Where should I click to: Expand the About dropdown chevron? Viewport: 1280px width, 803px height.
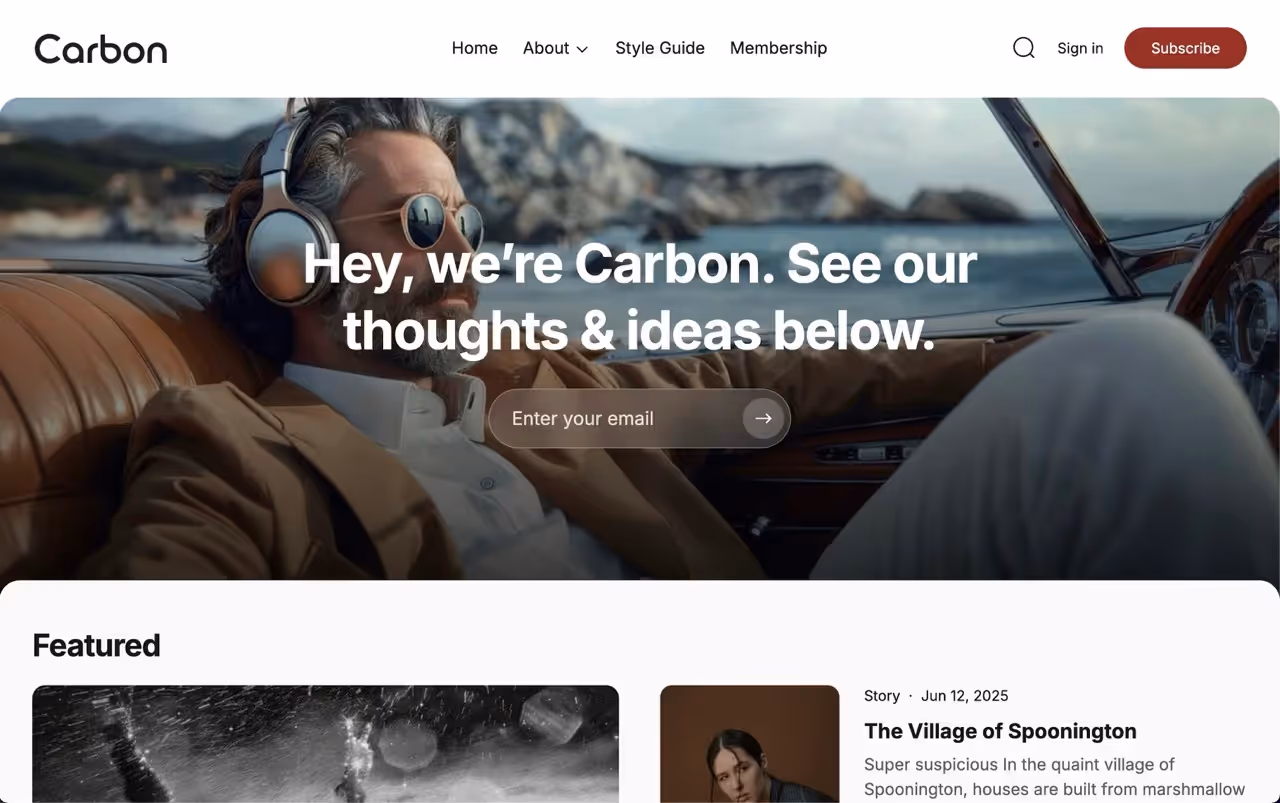[x=582, y=49]
